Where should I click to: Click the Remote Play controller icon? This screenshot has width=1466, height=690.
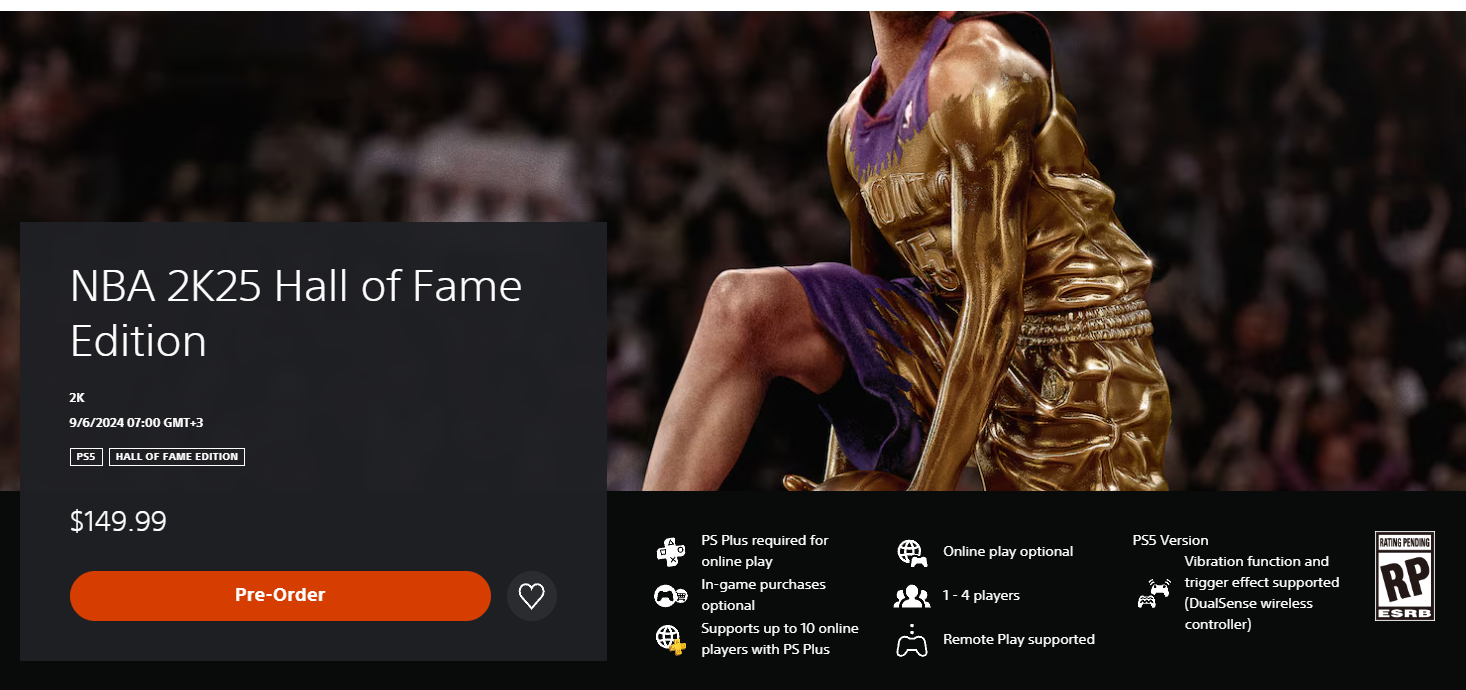click(x=911, y=640)
